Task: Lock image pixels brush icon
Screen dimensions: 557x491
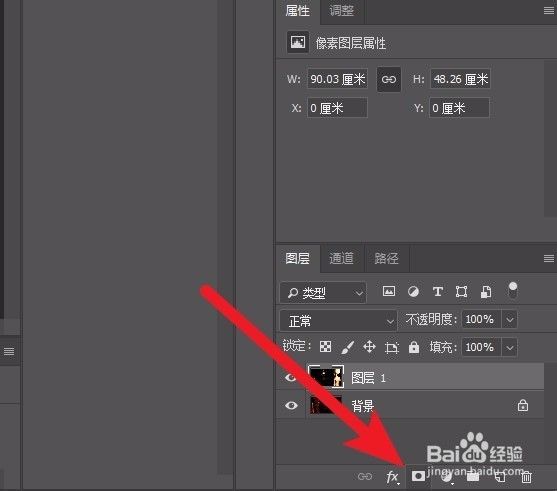Action: click(347, 347)
